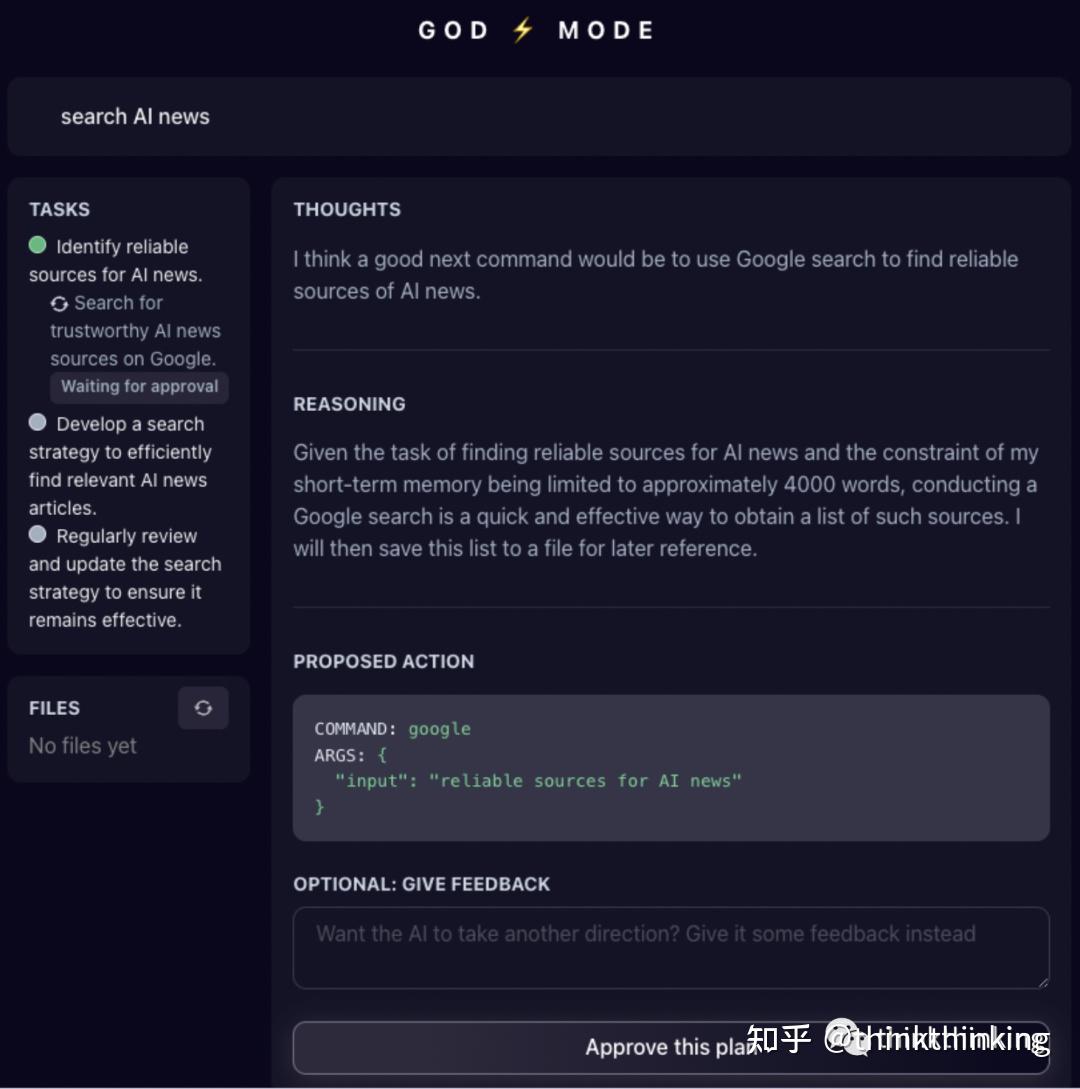Click the green status dot of completed task
Screen dimensions: 1080x1089
(36, 244)
